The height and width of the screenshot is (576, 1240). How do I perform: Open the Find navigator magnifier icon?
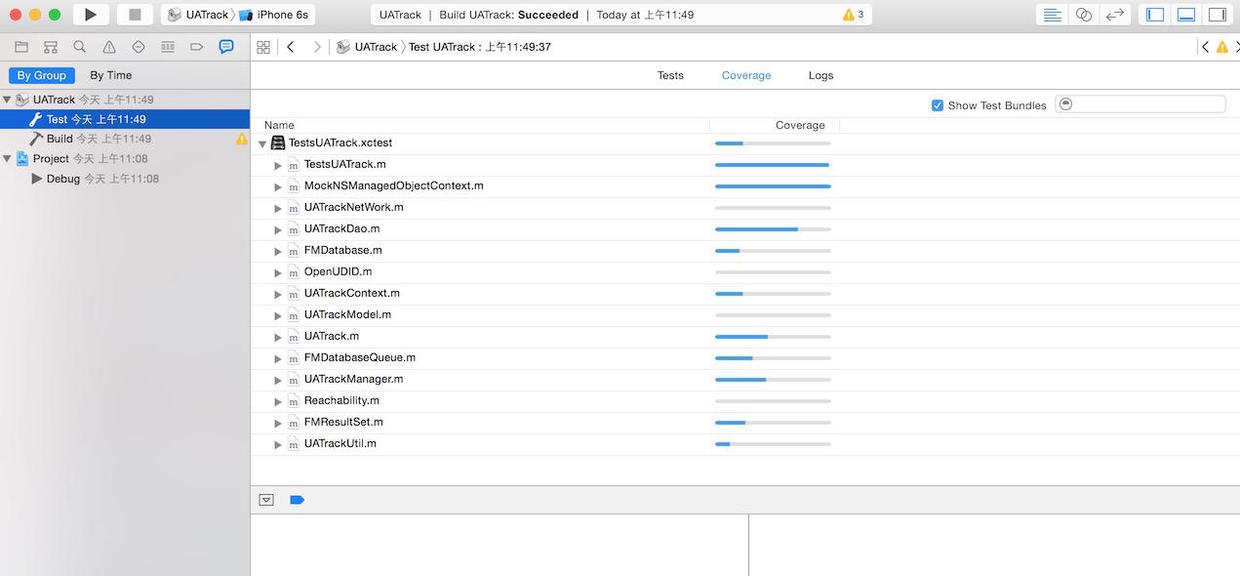click(79, 47)
